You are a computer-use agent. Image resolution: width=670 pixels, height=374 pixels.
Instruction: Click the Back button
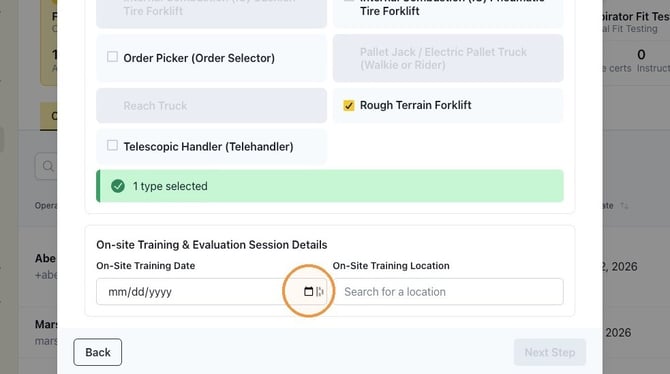pos(97,352)
